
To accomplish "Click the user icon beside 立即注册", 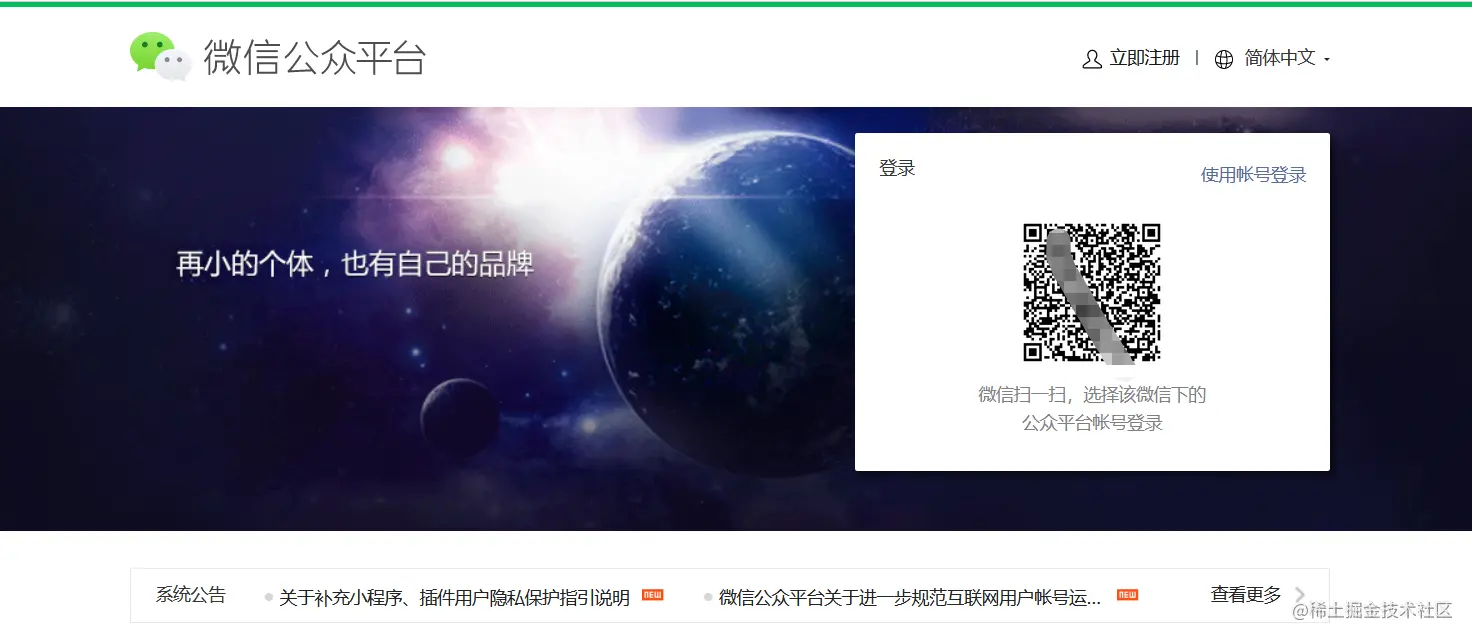I will pos(1092,59).
